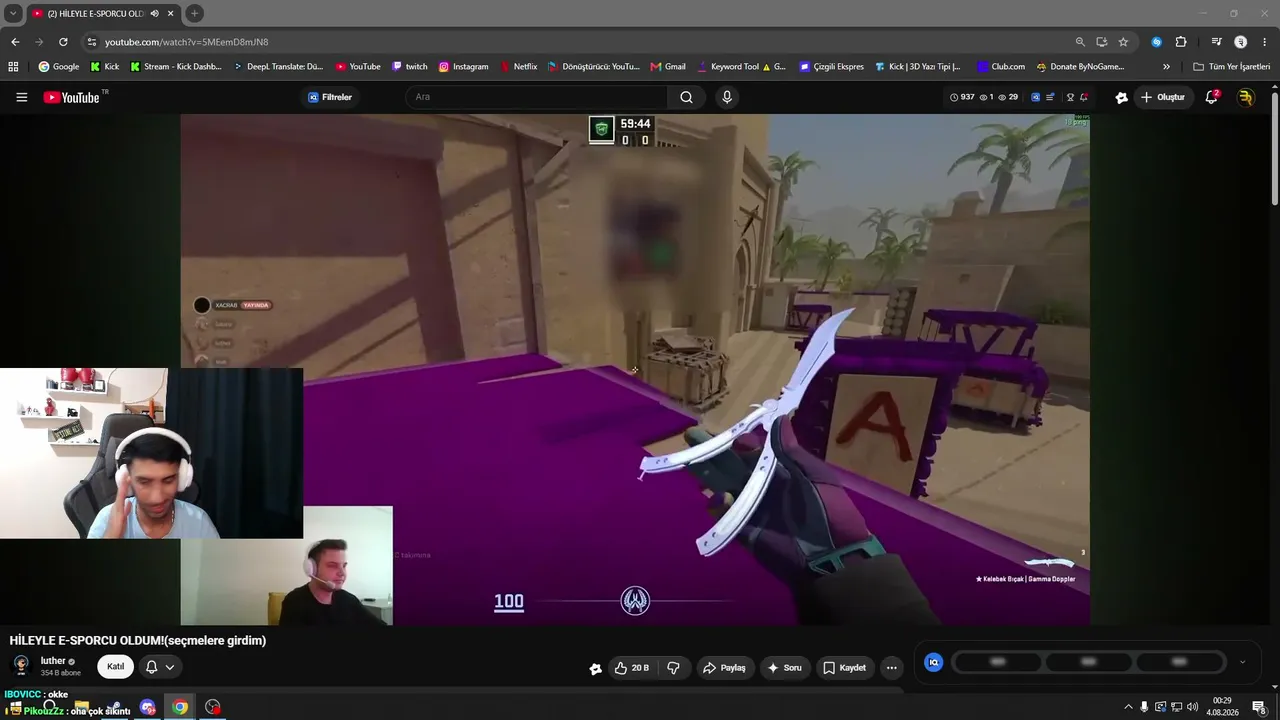Click the Kaydet save button
The height and width of the screenshot is (720, 1280).
coord(845,668)
